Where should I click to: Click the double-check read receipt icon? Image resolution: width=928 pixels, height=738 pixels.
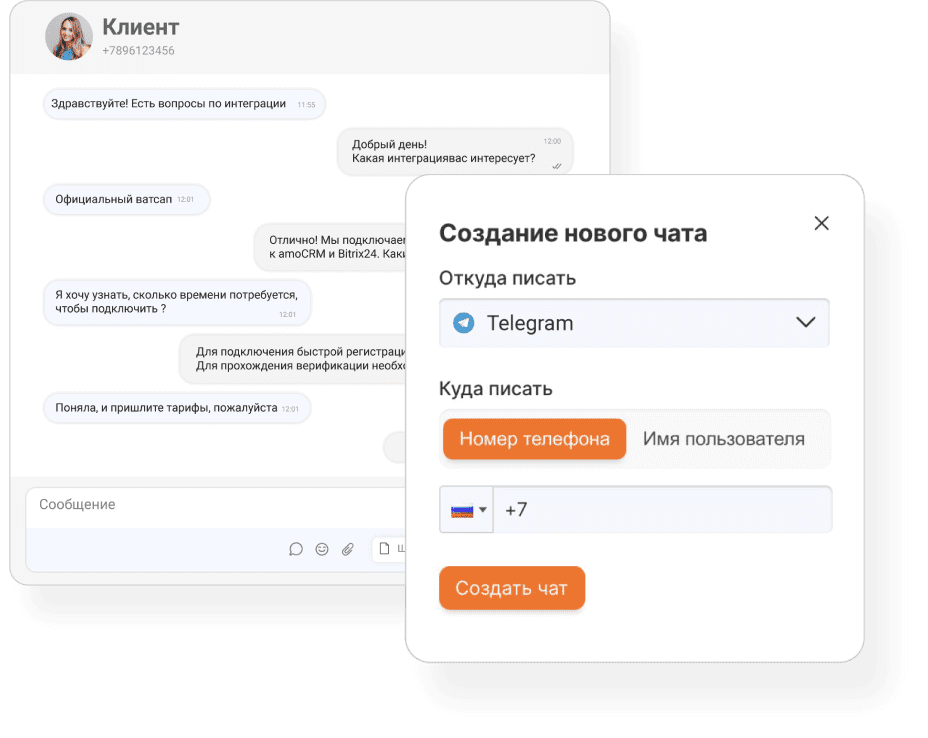556,166
